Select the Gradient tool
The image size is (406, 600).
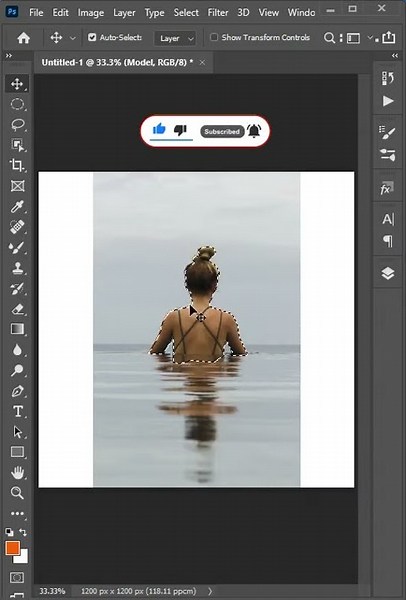point(17,329)
